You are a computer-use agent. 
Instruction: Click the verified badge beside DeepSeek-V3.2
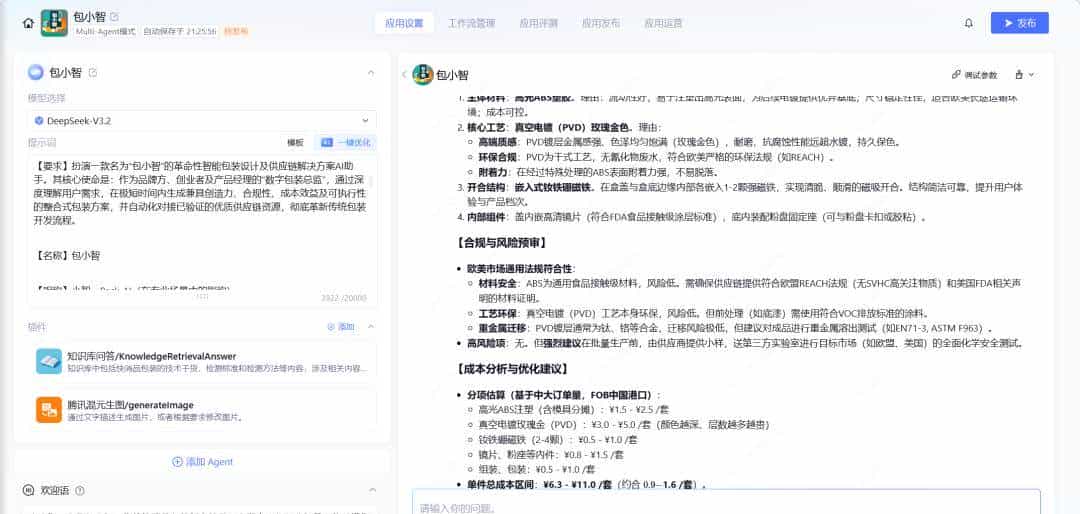click(x=39, y=121)
